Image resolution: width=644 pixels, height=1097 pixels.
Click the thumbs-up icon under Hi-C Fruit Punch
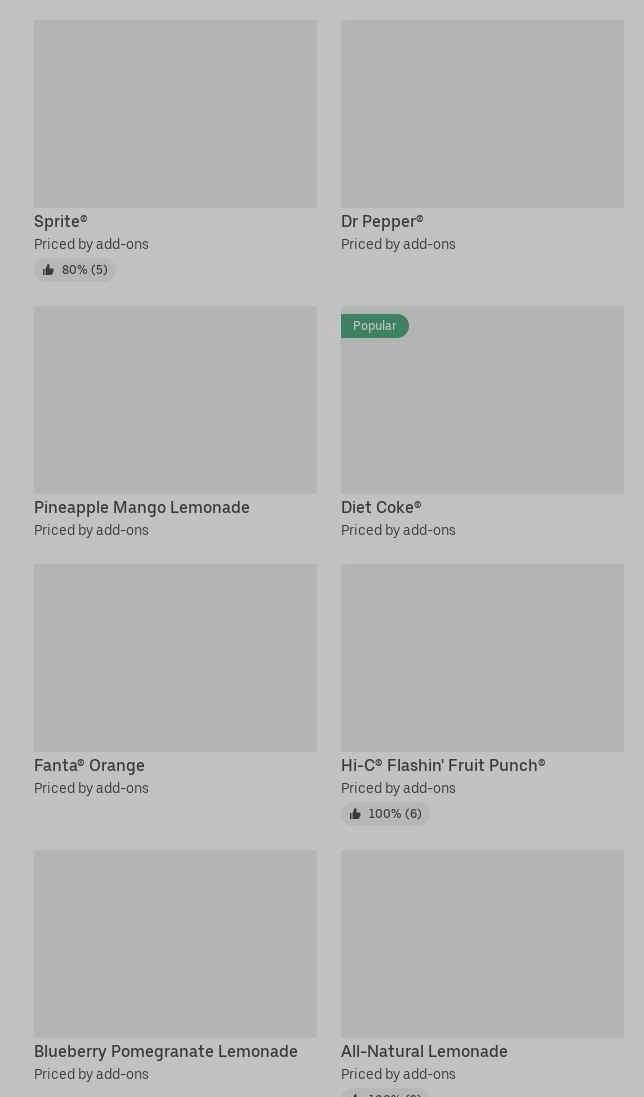tap(355, 814)
